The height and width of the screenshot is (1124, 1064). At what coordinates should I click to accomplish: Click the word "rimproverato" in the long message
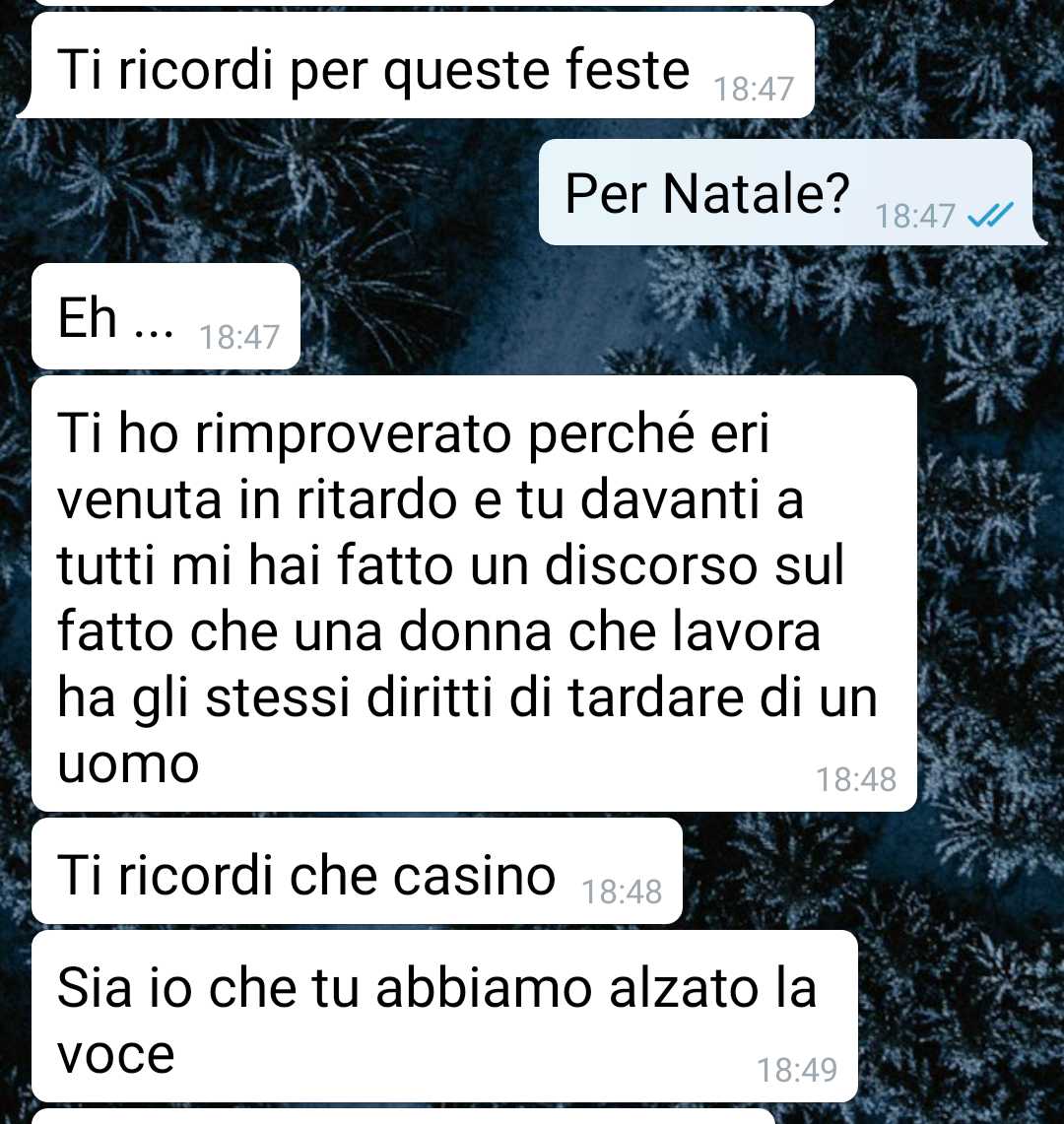353,435
